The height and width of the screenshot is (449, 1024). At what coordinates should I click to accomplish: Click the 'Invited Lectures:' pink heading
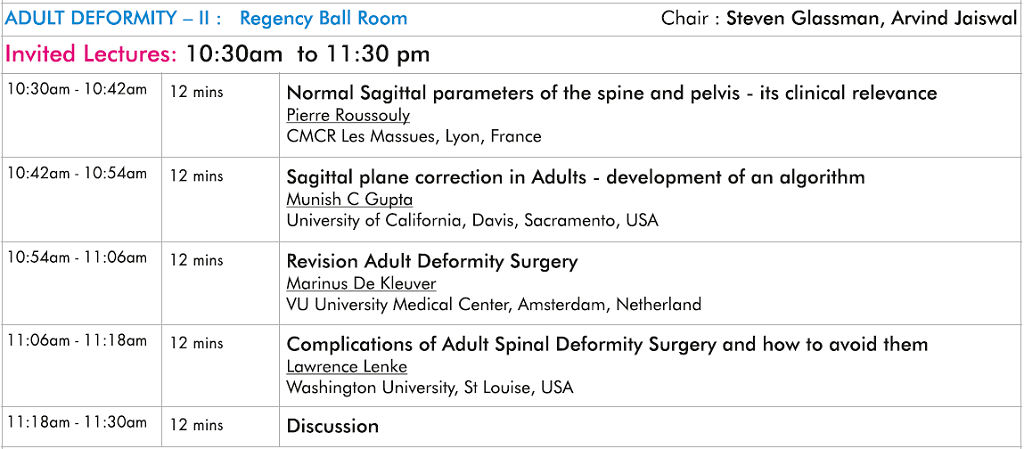tap(91, 54)
